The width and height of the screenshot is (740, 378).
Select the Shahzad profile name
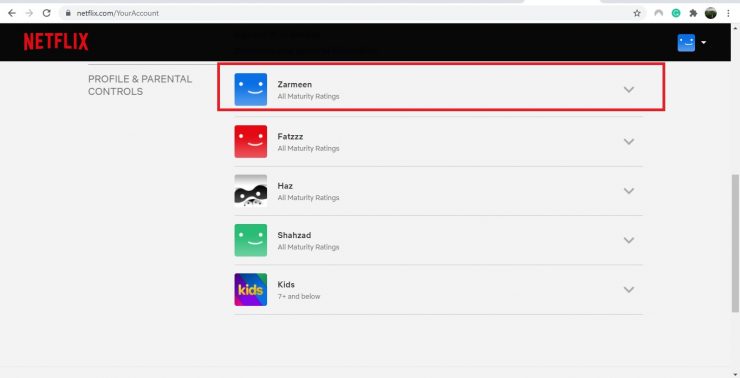click(x=294, y=235)
